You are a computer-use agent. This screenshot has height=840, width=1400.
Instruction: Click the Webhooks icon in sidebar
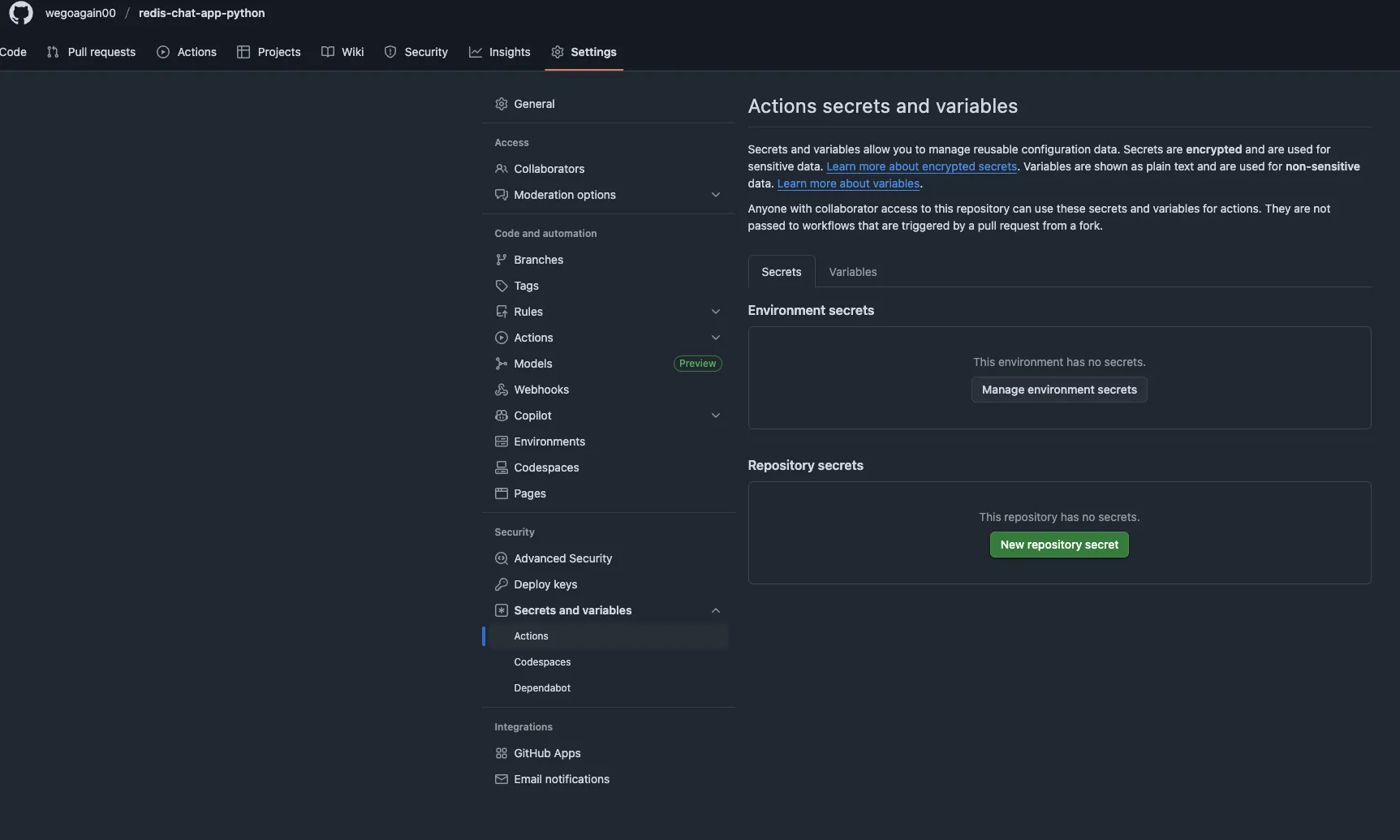(502, 390)
